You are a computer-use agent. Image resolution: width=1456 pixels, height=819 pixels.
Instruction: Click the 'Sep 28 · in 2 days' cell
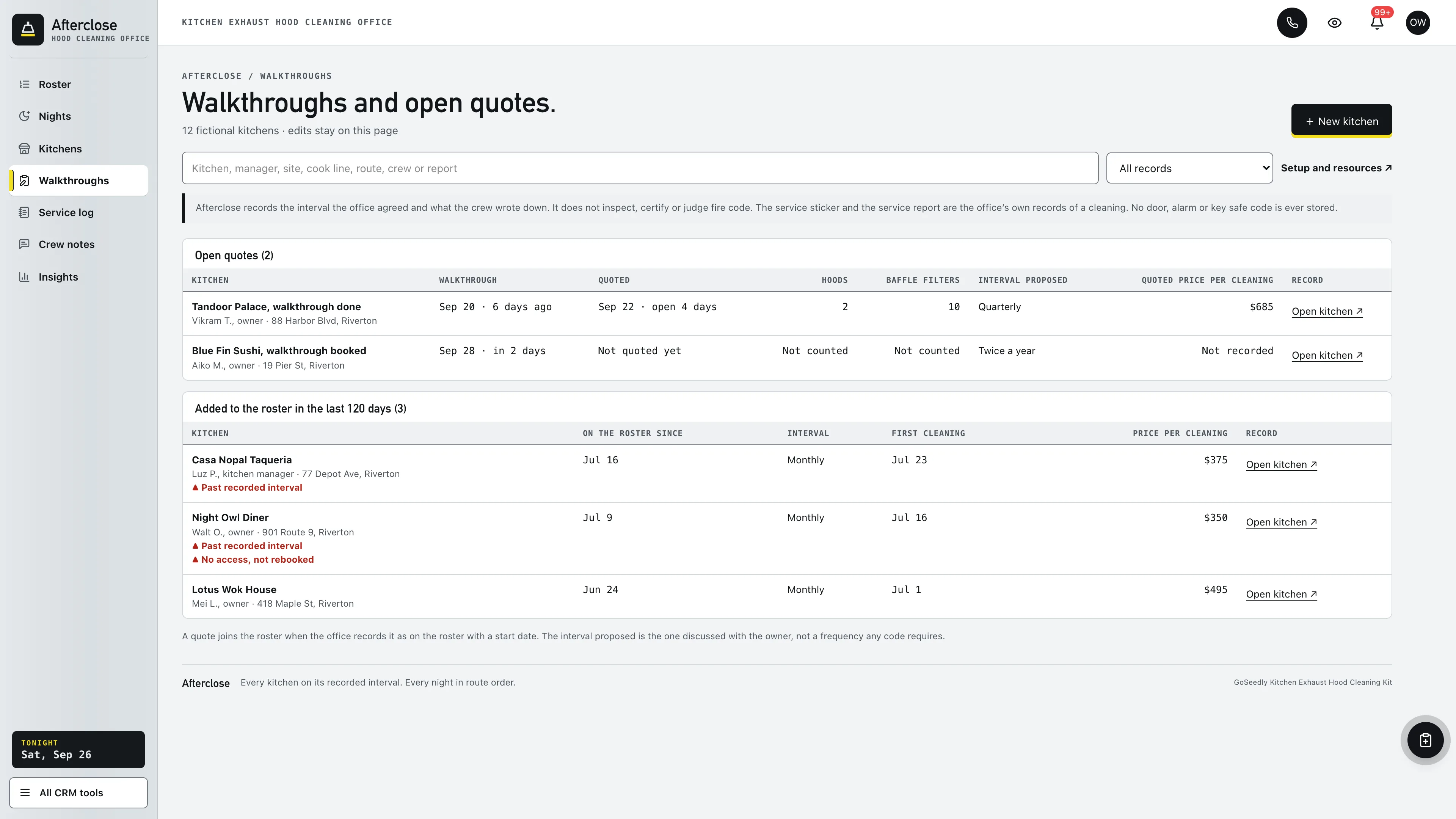tap(492, 350)
